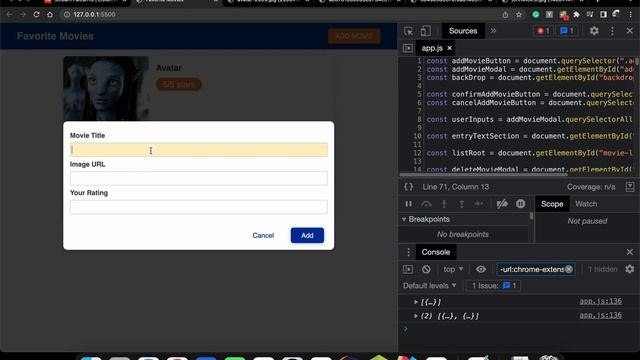This screenshot has height=360, width=640.
Task: Bookmark the page using the star icon
Action: pos(519,15)
